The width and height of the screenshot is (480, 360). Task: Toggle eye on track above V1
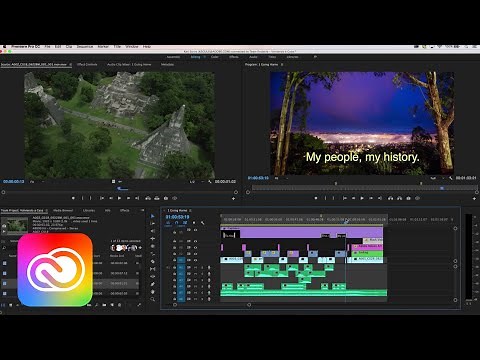(x=195, y=254)
